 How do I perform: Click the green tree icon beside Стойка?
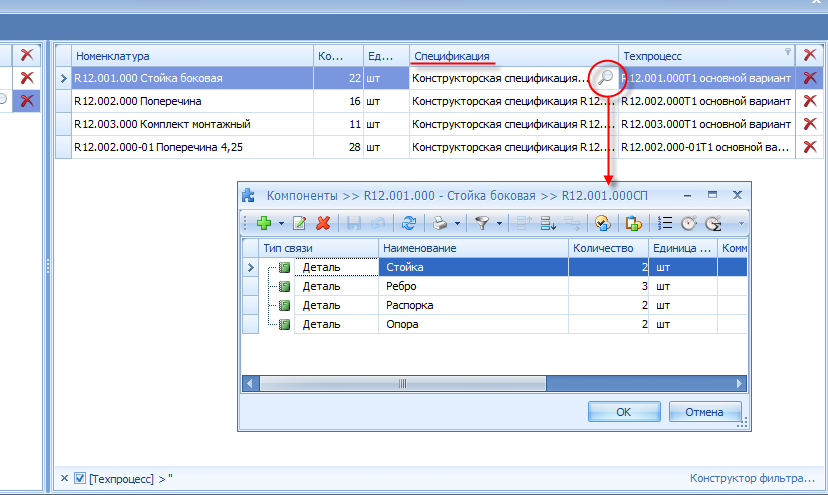pos(285,267)
